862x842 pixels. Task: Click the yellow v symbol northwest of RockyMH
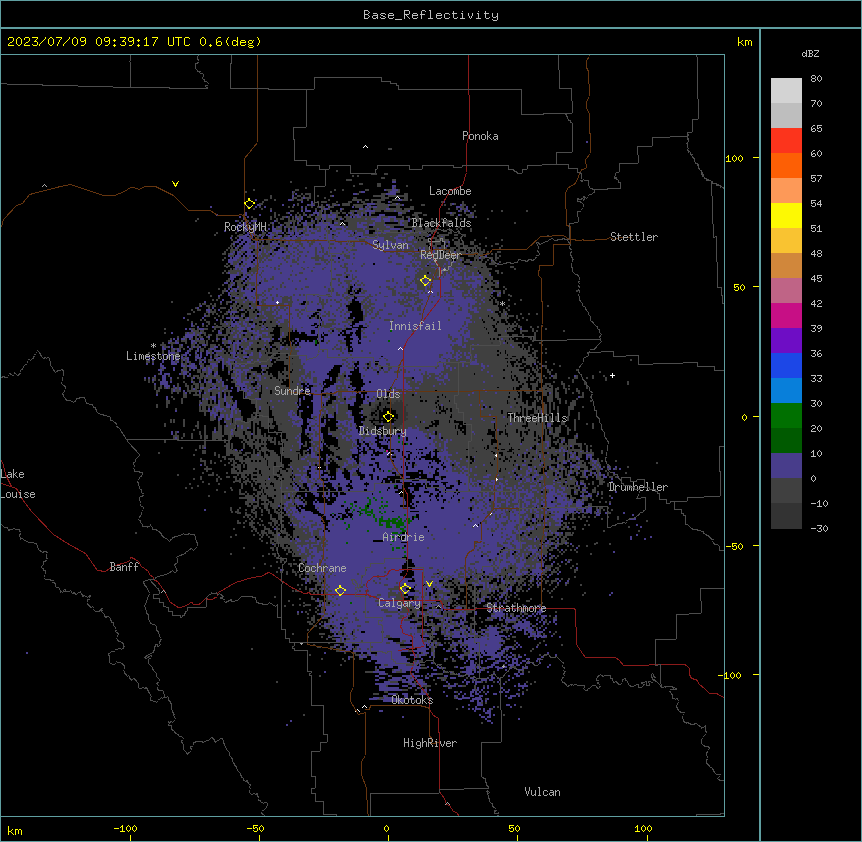point(175,184)
